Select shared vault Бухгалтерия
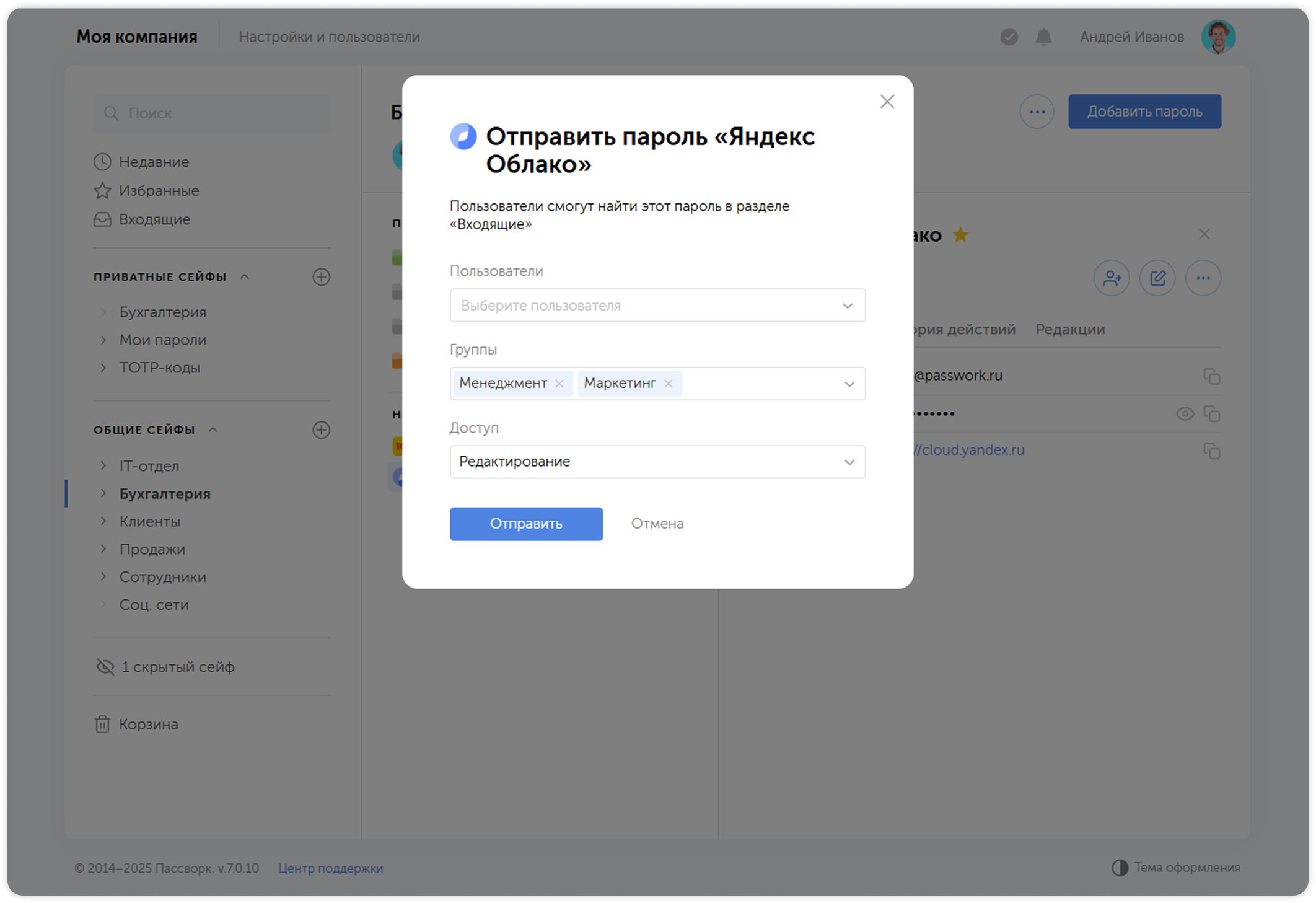Screen dimensions: 1316x903 click(165, 494)
